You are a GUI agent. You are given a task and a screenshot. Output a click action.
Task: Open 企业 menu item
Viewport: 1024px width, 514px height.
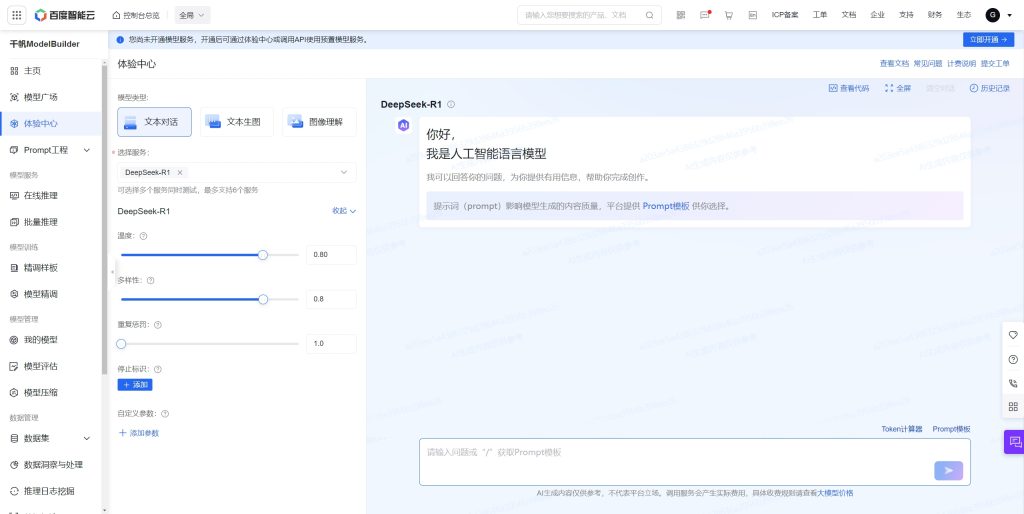pos(877,15)
